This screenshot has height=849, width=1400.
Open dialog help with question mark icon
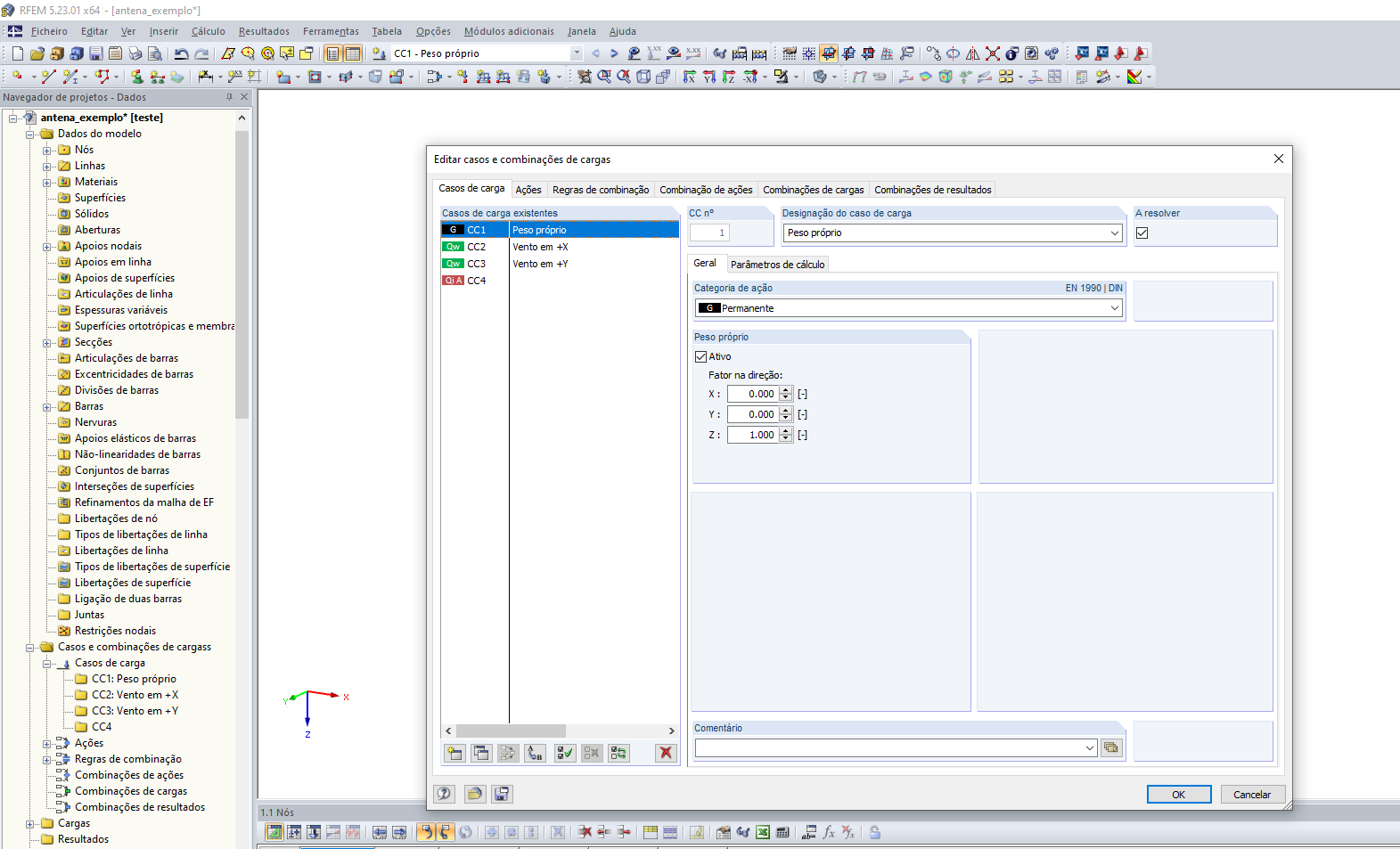[445, 794]
